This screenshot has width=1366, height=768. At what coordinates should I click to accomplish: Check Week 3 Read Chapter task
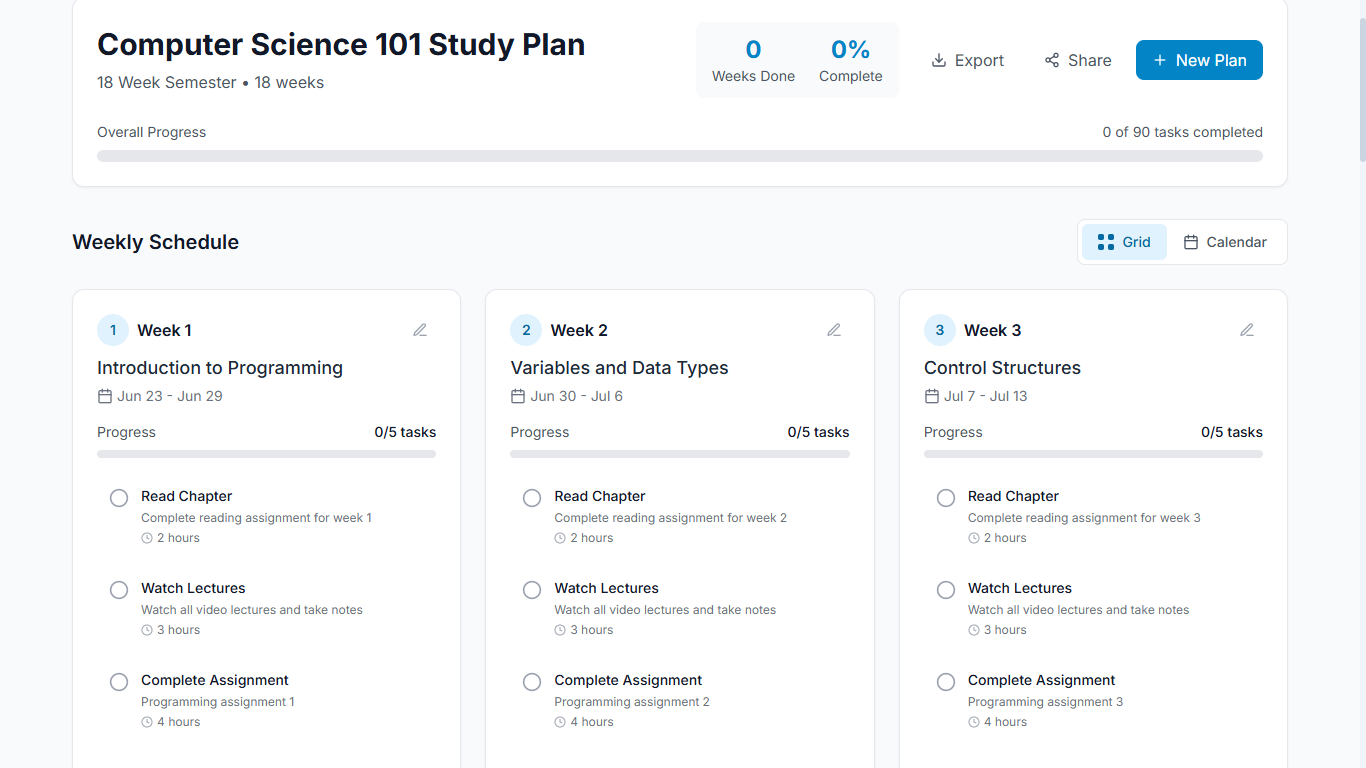[x=946, y=498]
